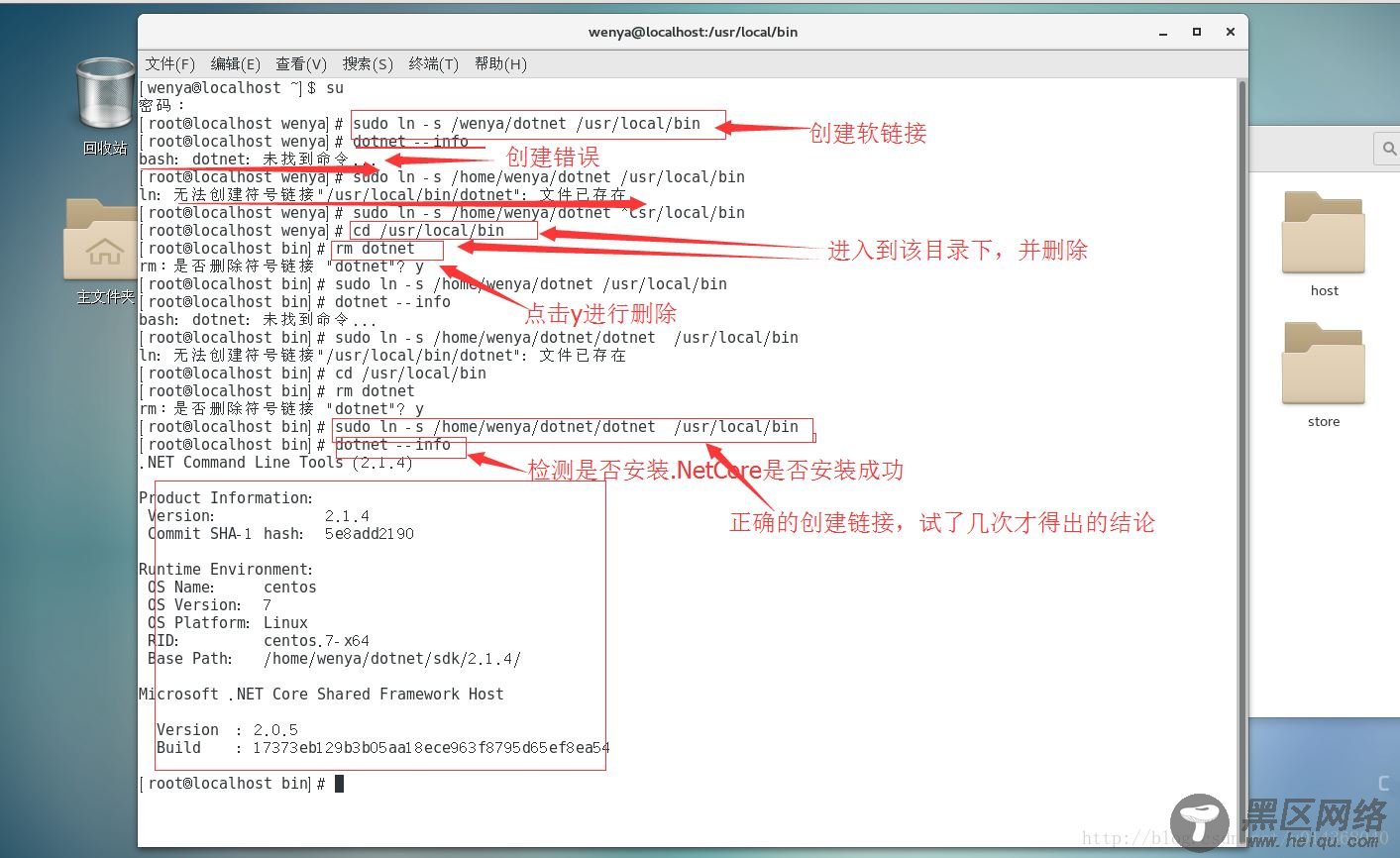
Task: Open the 搜索(S) menu
Action: coord(368,64)
